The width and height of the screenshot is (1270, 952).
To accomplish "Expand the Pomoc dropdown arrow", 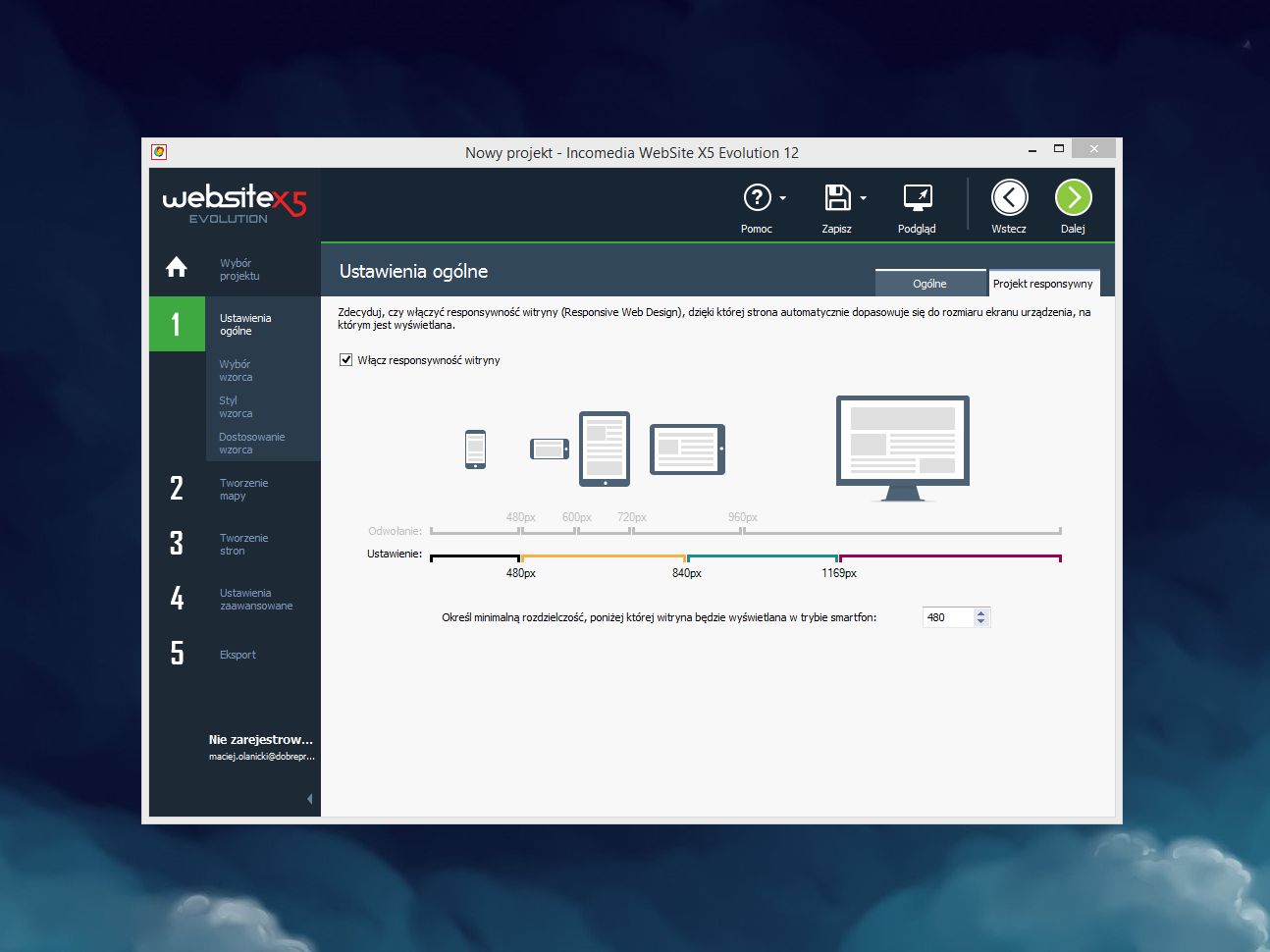I will [782, 198].
